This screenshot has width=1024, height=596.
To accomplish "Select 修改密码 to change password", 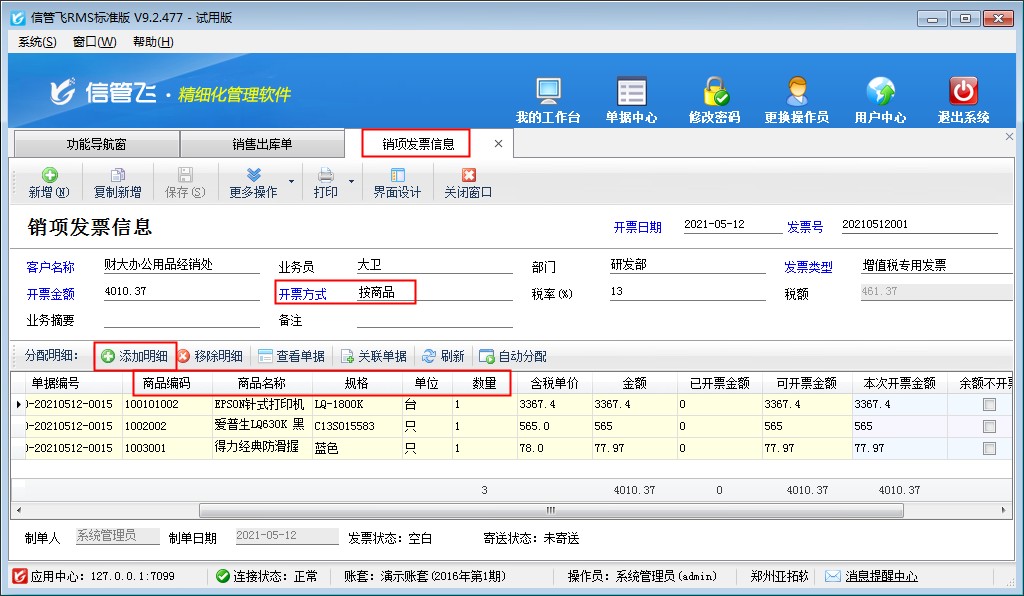I will (716, 97).
